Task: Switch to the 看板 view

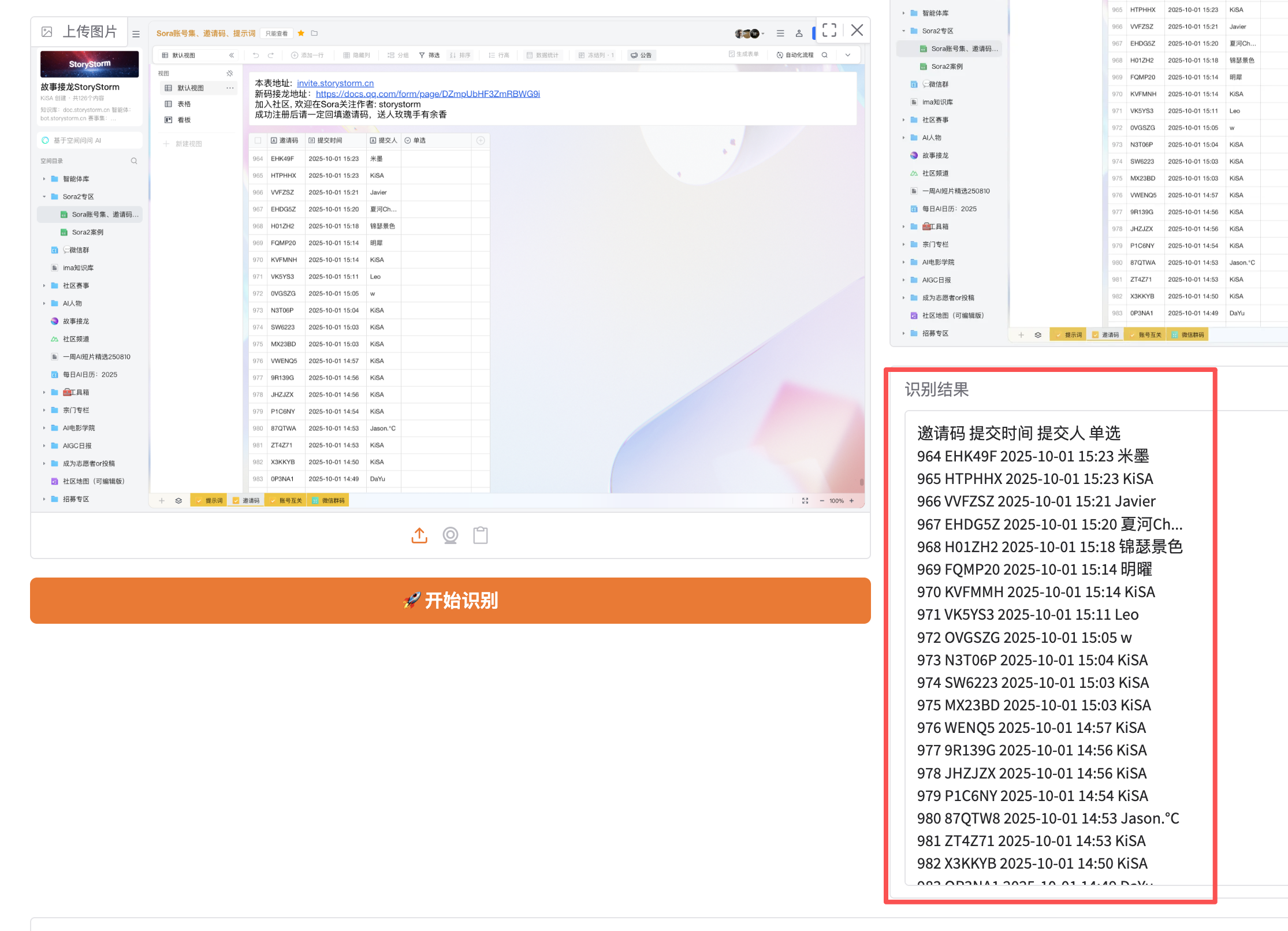Action: point(184,120)
